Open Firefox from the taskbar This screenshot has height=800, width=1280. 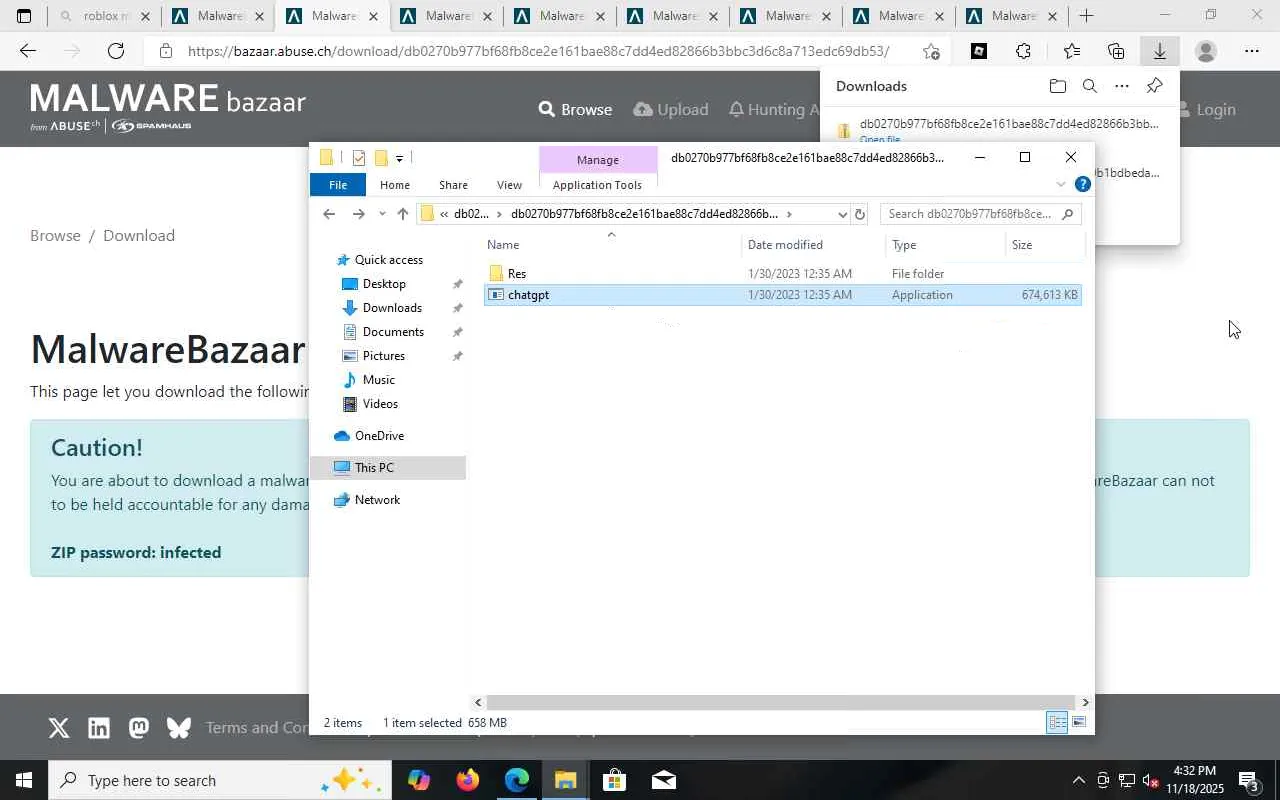pyautogui.click(x=467, y=780)
